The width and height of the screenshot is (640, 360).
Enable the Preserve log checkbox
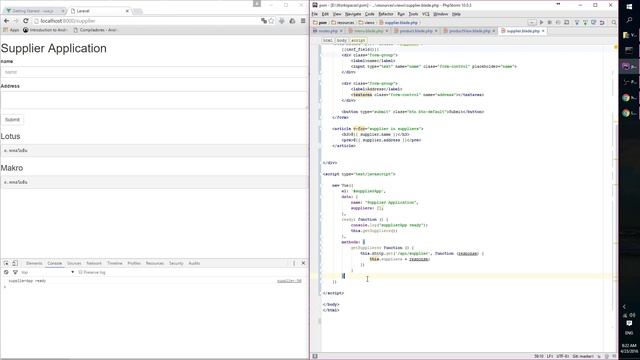(x=80, y=272)
